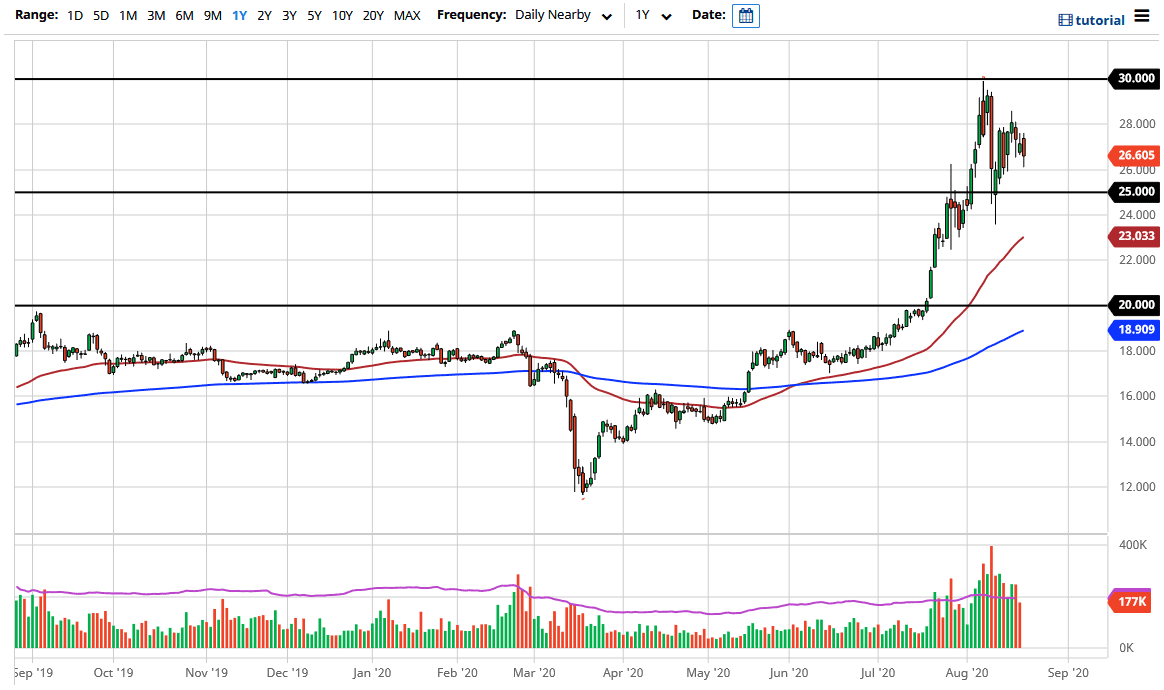
Task: Select the 1D range option
Action: (75, 16)
